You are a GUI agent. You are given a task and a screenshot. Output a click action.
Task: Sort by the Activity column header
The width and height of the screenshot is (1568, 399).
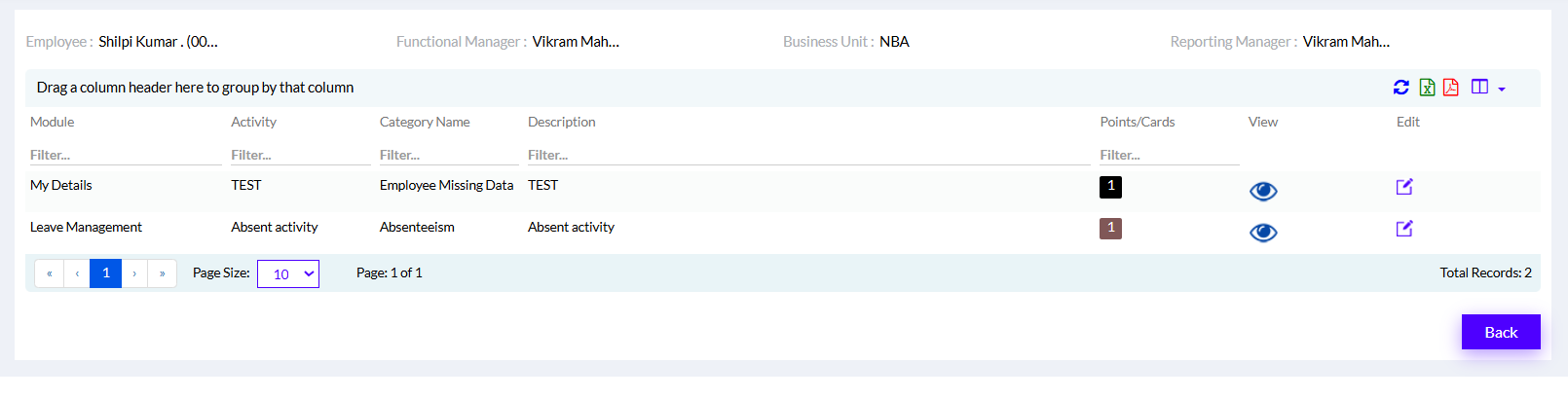pos(253,122)
